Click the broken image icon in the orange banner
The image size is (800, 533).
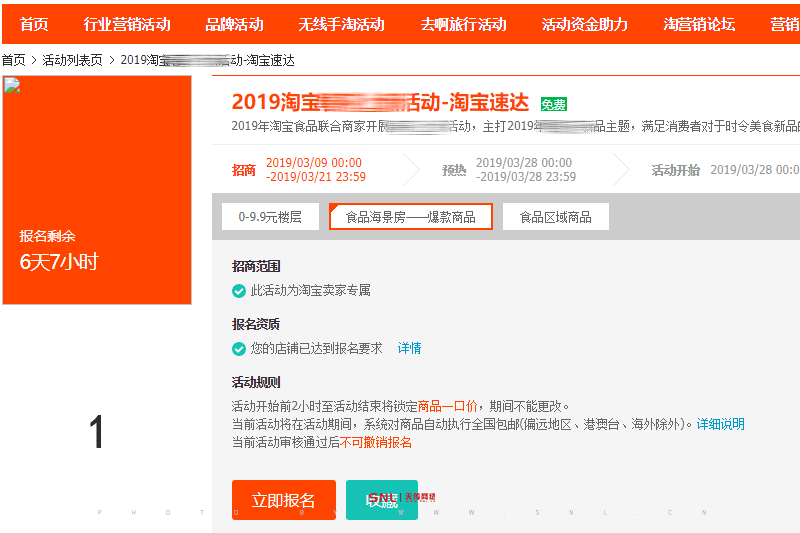click(12, 86)
